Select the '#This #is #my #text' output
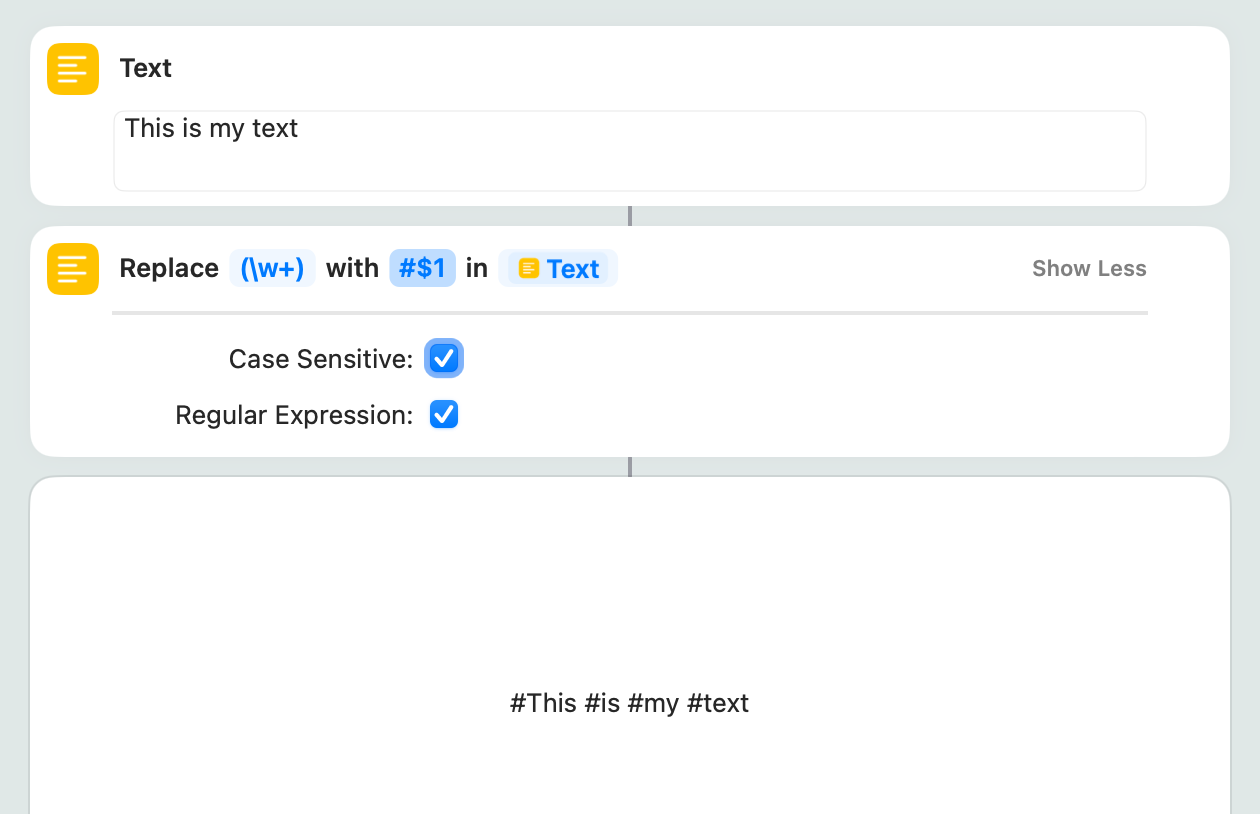Viewport: 1260px width, 814px height. (629, 703)
